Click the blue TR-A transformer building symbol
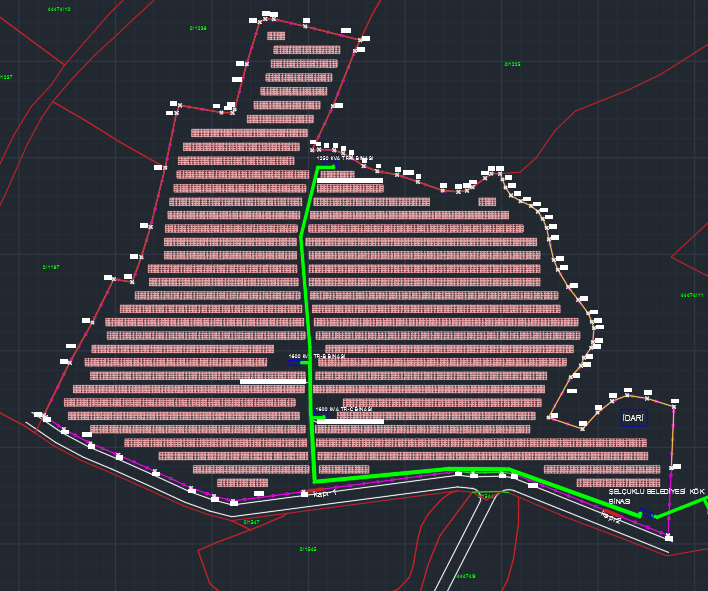 point(327,167)
